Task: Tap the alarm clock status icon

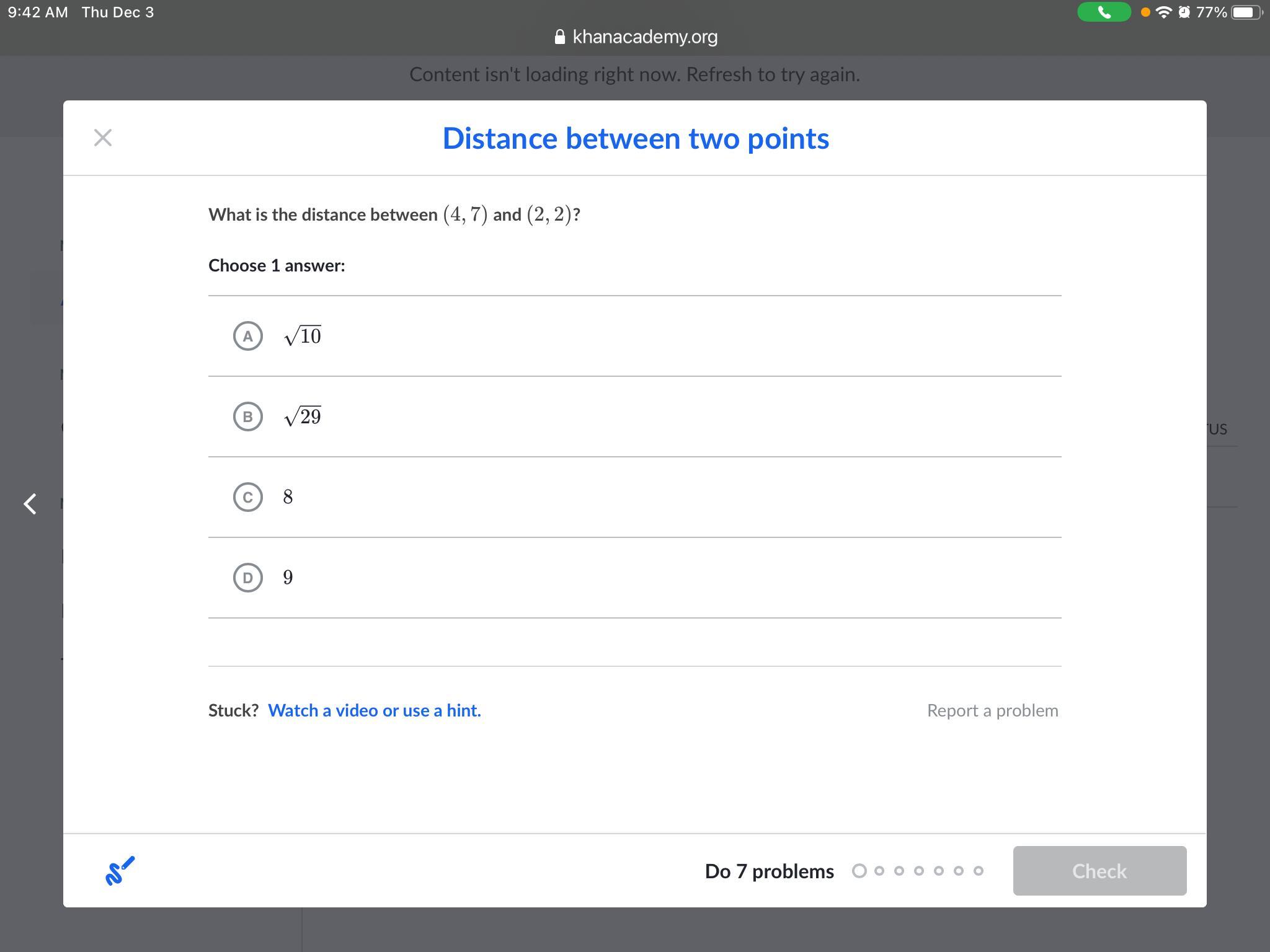Action: (x=1184, y=12)
